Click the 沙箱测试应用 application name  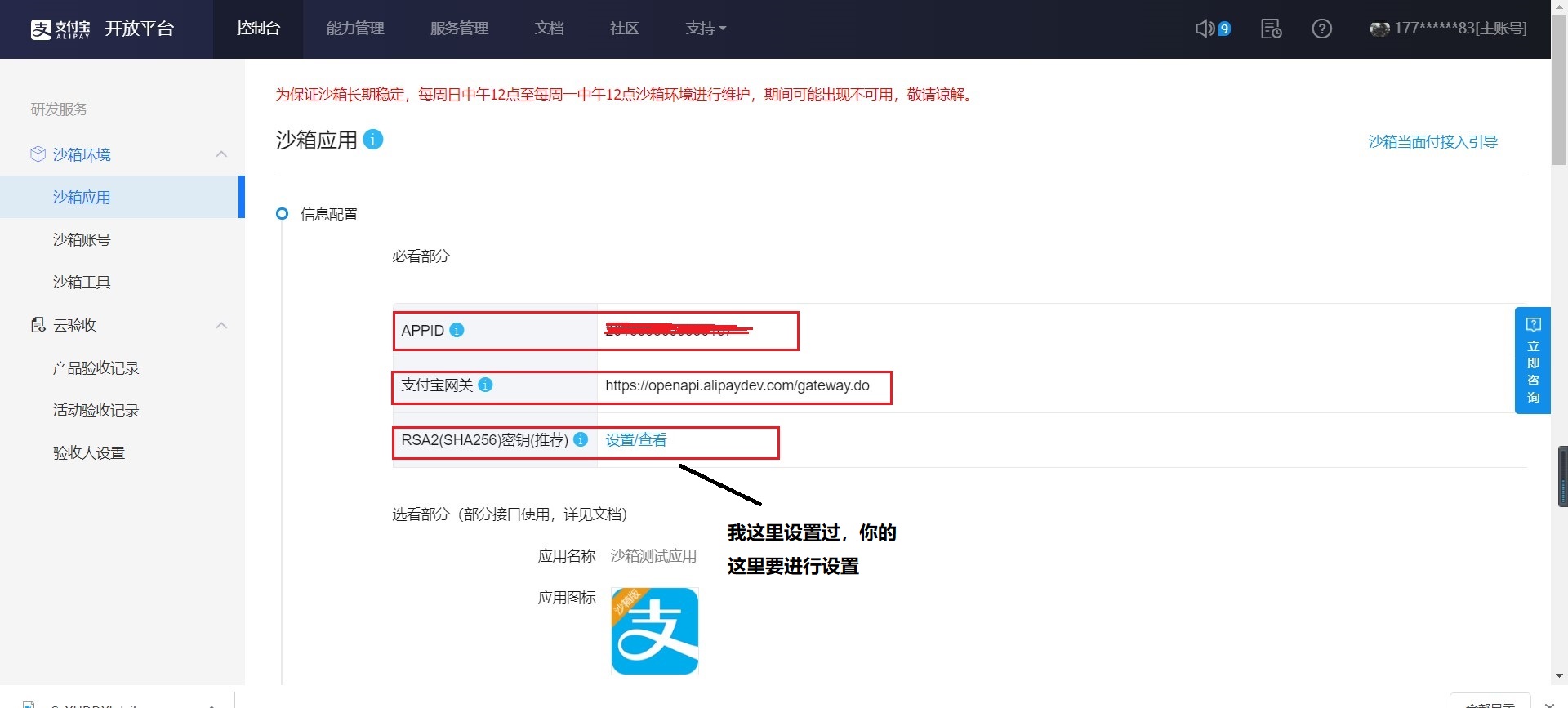[x=653, y=555]
